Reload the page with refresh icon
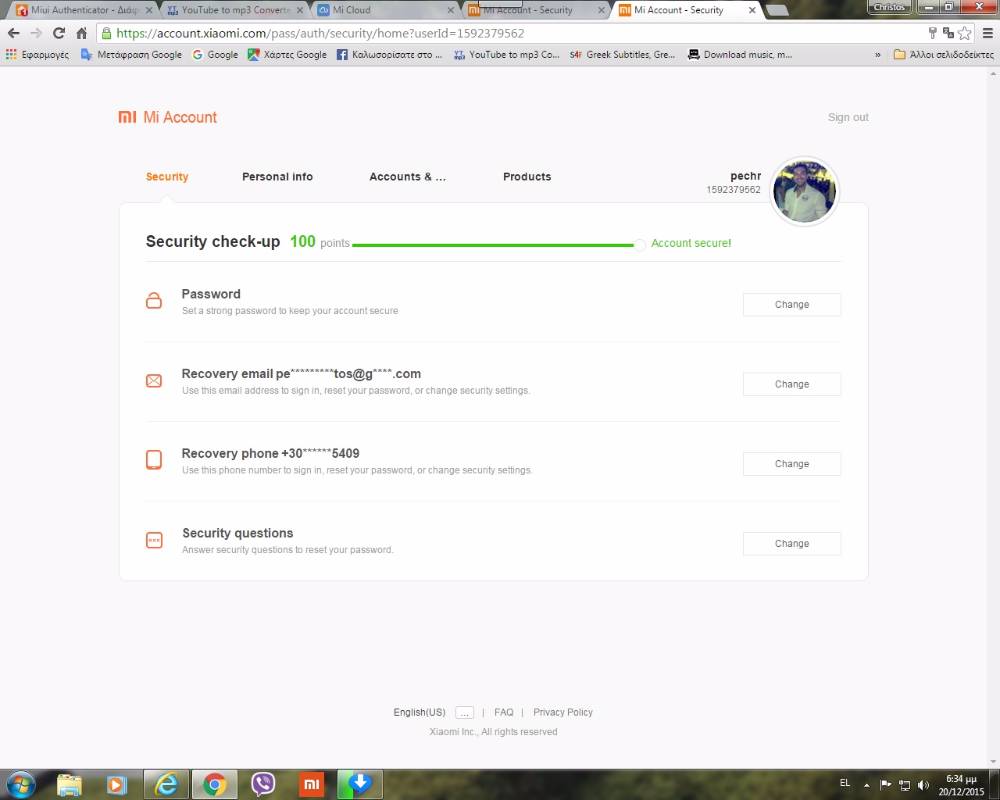Image resolution: width=1000 pixels, height=800 pixels. pos(59,33)
